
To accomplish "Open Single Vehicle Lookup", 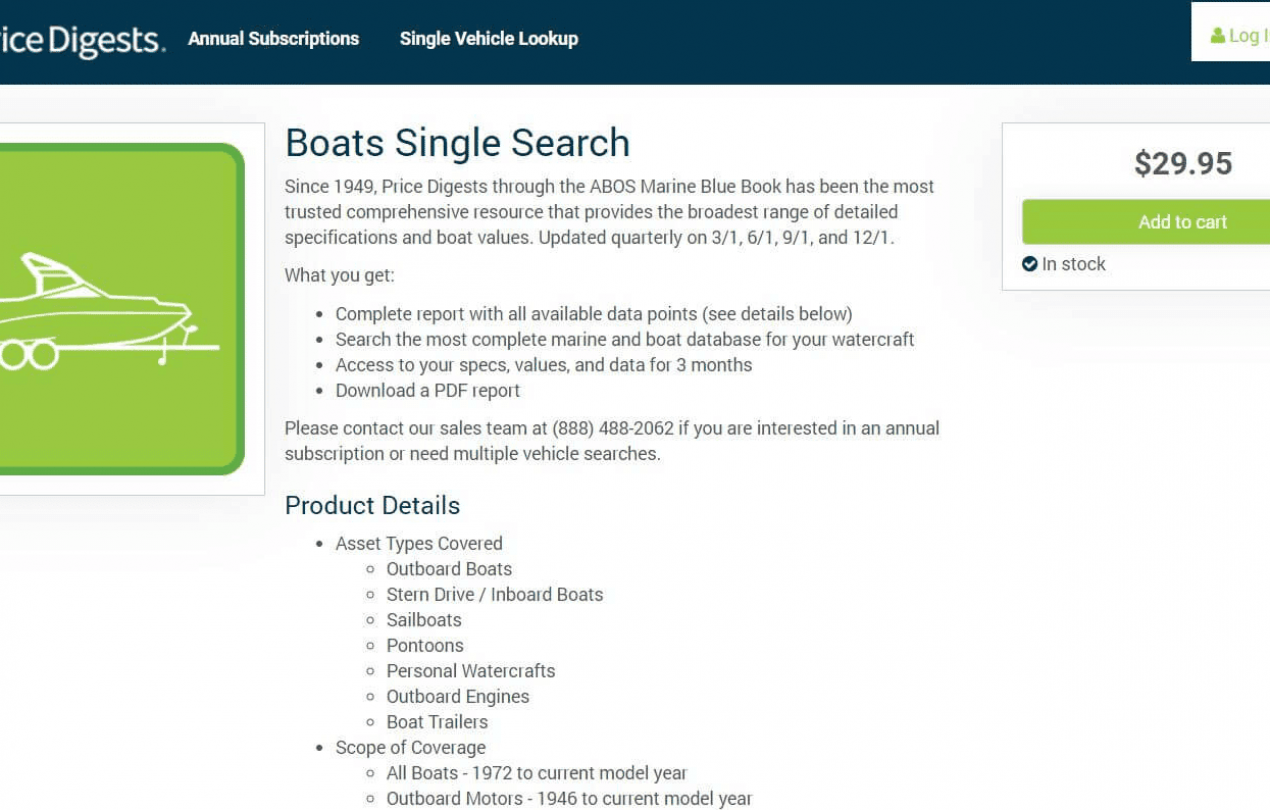I will pyautogui.click(x=489, y=39).
